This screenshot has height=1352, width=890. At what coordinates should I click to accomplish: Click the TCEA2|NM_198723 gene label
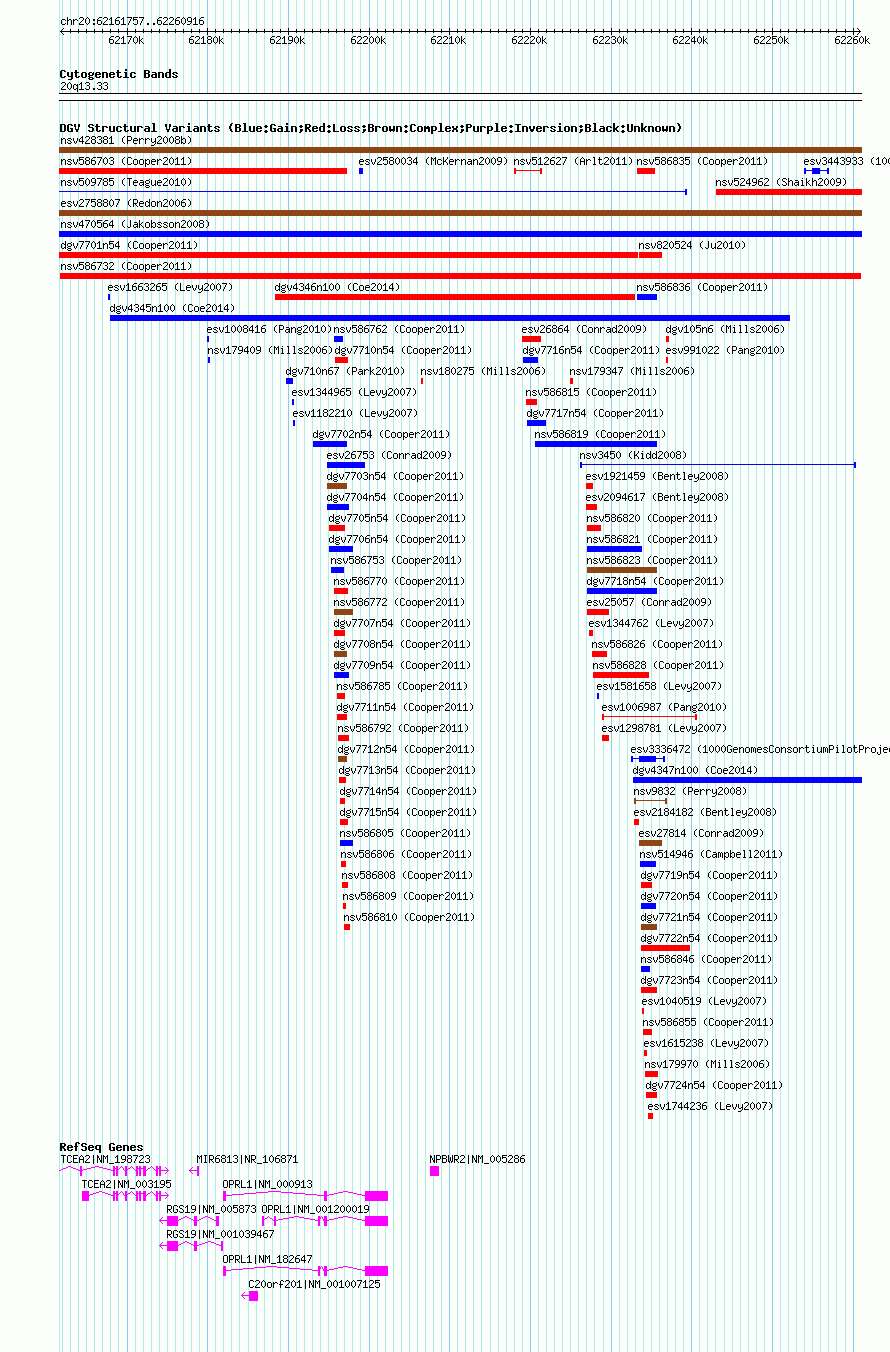tap(105, 1159)
